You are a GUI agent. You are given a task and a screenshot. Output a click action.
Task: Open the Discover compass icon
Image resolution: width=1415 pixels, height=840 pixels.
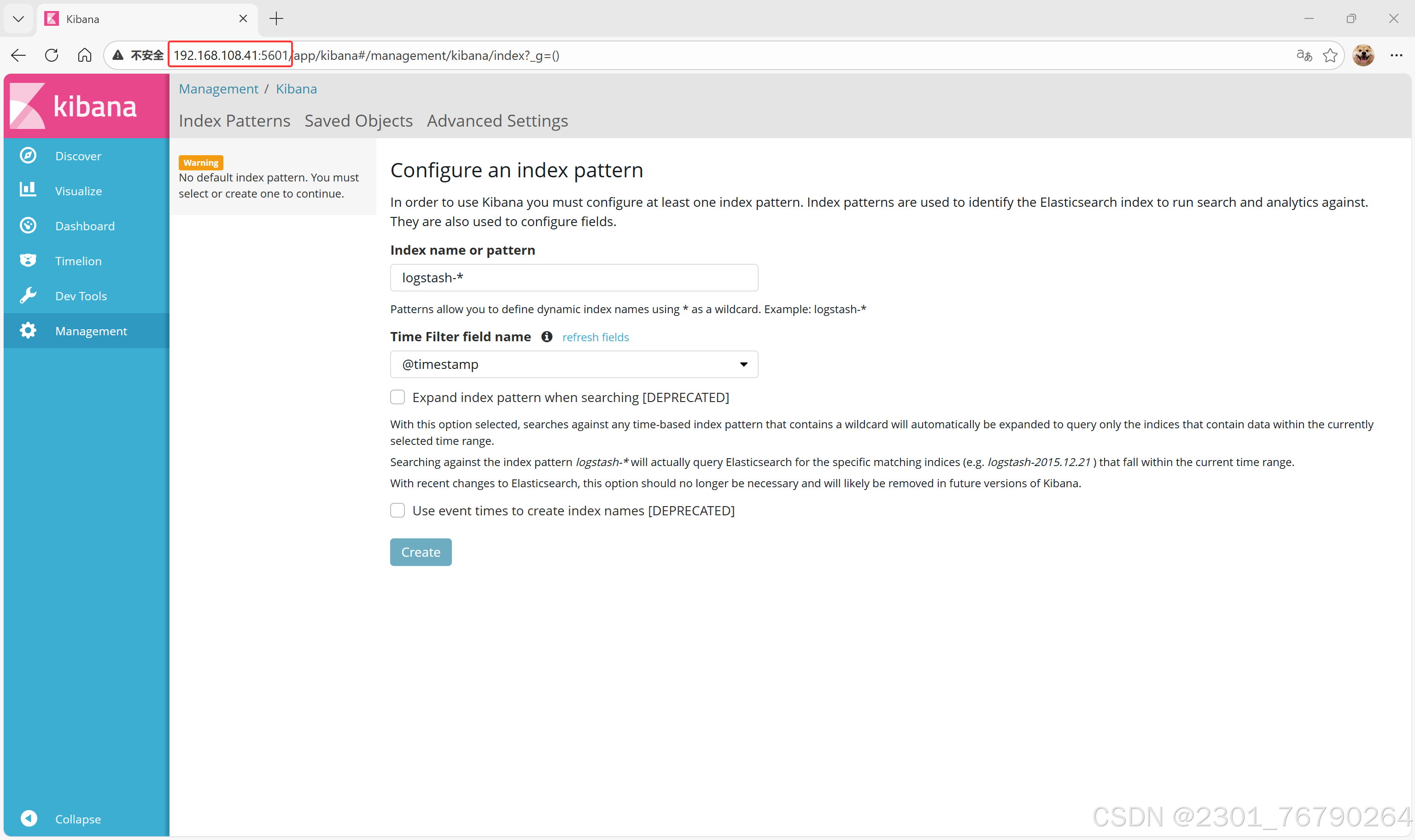28,156
